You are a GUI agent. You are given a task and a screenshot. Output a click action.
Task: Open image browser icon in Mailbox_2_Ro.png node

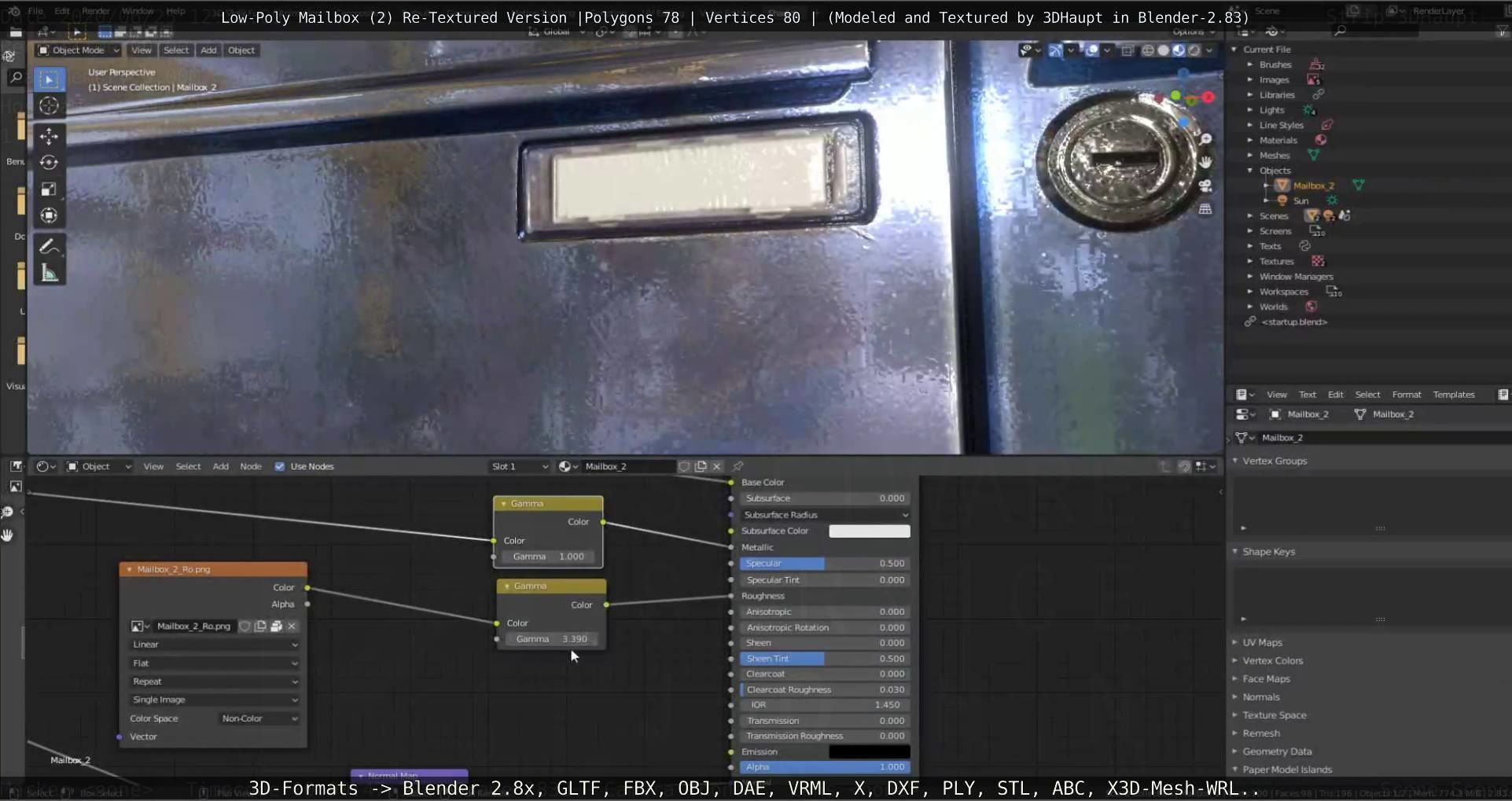140,626
